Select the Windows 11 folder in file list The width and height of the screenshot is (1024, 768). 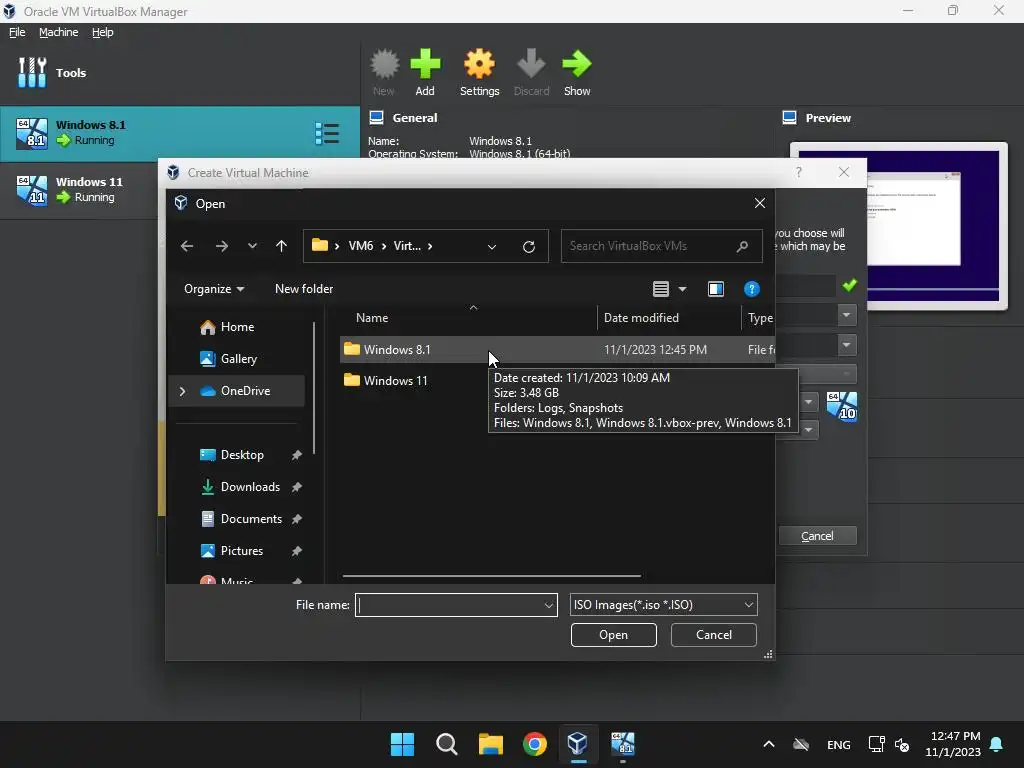(x=395, y=381)
